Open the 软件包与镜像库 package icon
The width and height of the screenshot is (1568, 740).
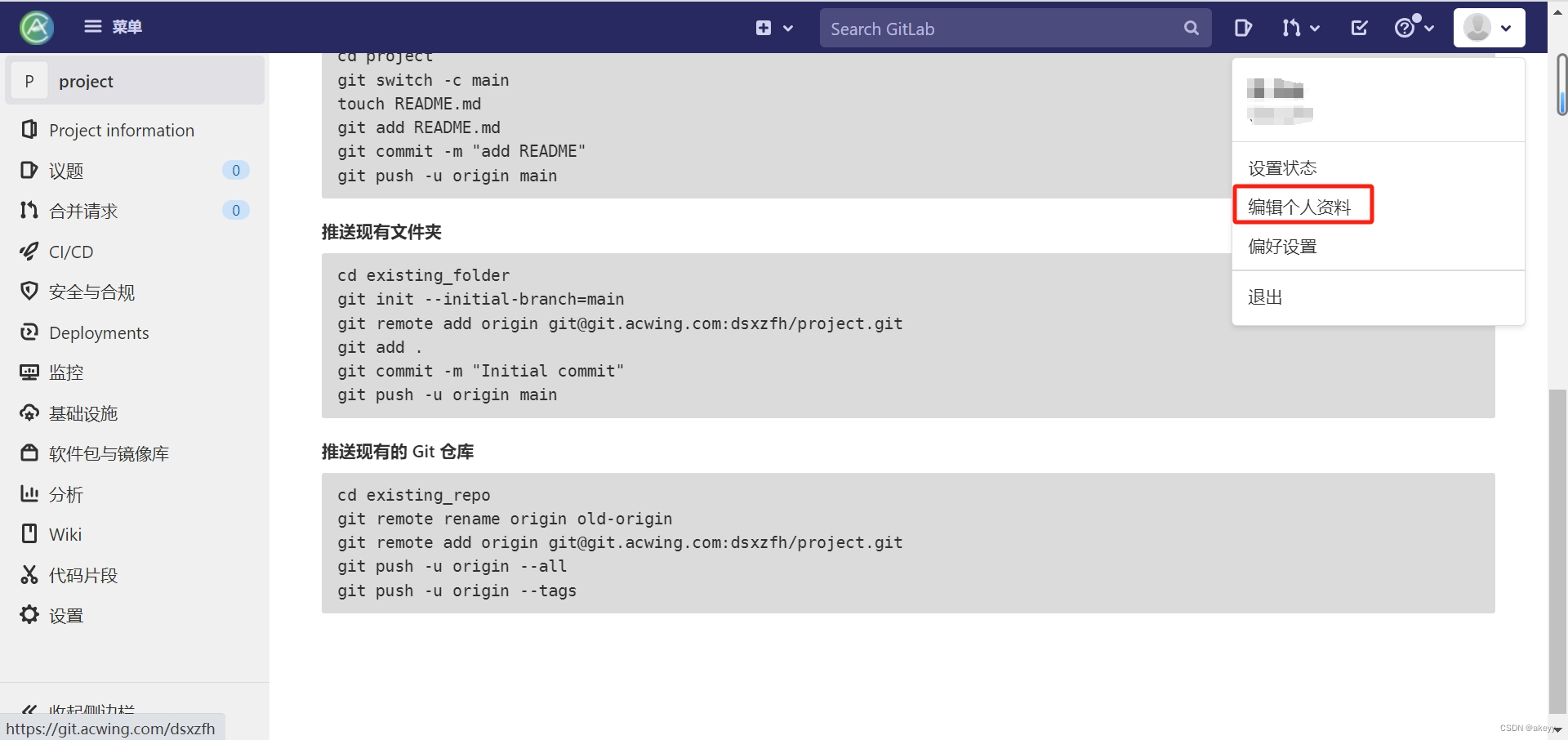(x=29, y=453)
